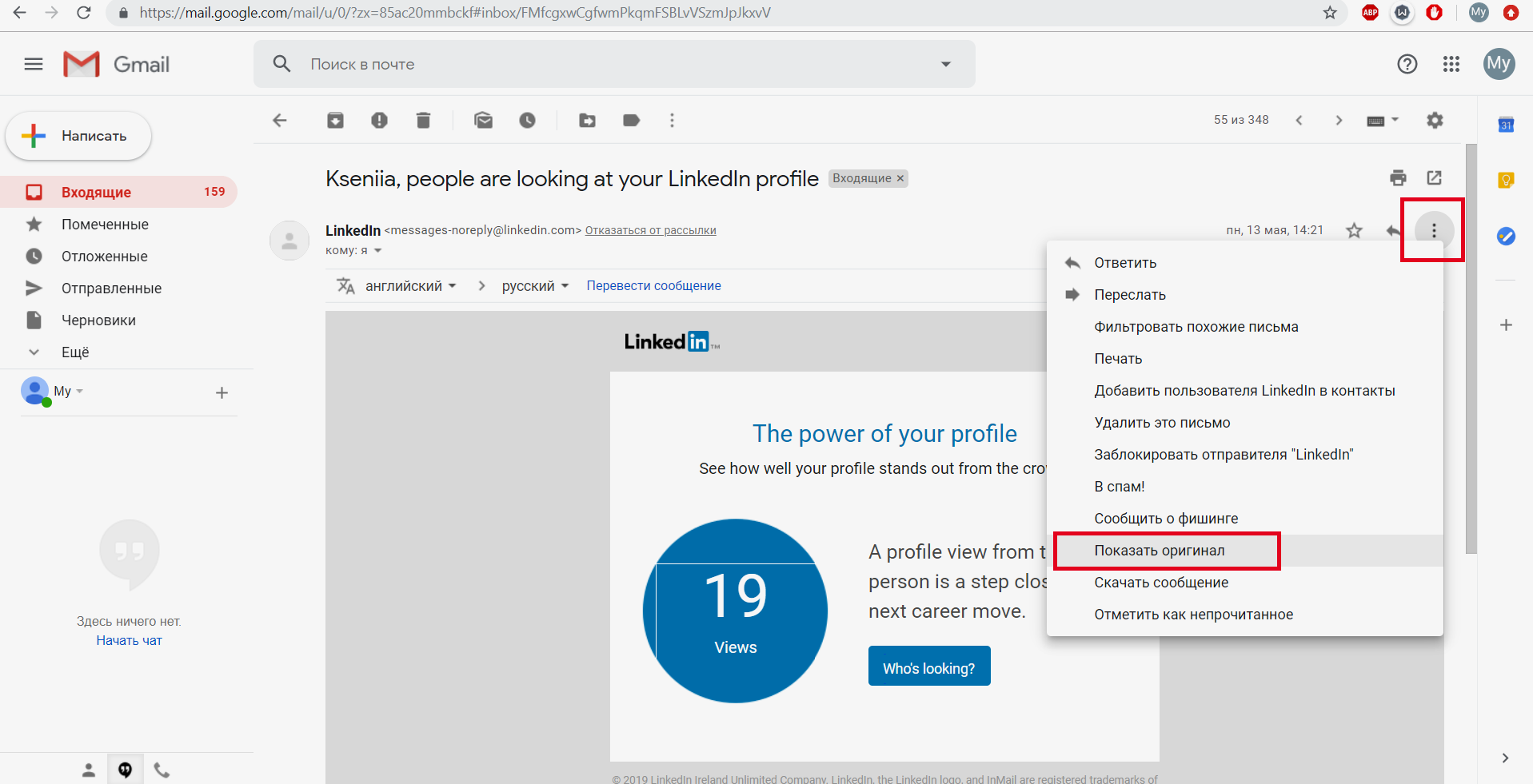Collapse the side panel with chevron
The width and height of the screenshot is (1533, 784).
coord(1505,758)
